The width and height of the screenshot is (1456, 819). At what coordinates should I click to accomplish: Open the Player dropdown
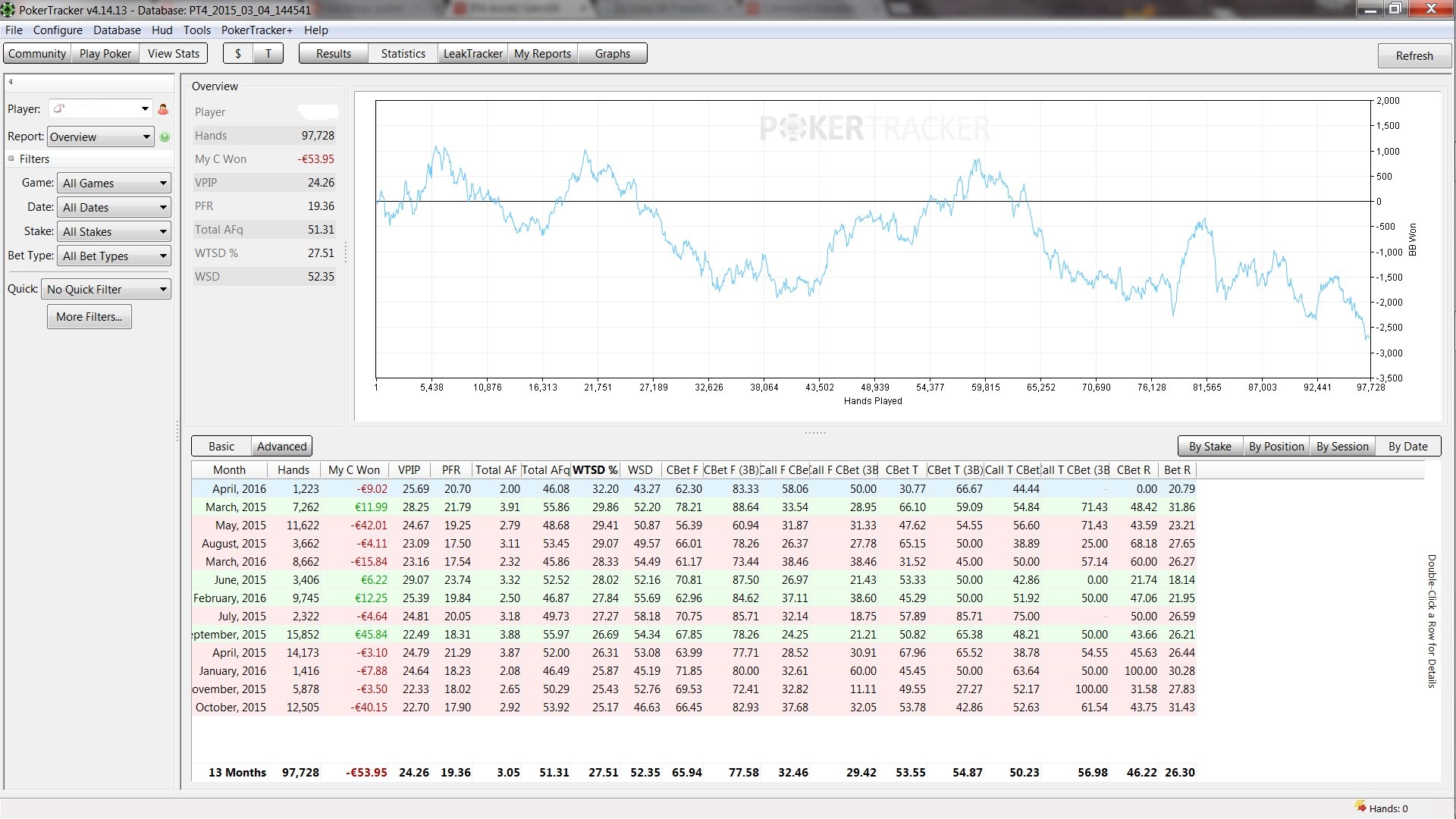point(100,109)
